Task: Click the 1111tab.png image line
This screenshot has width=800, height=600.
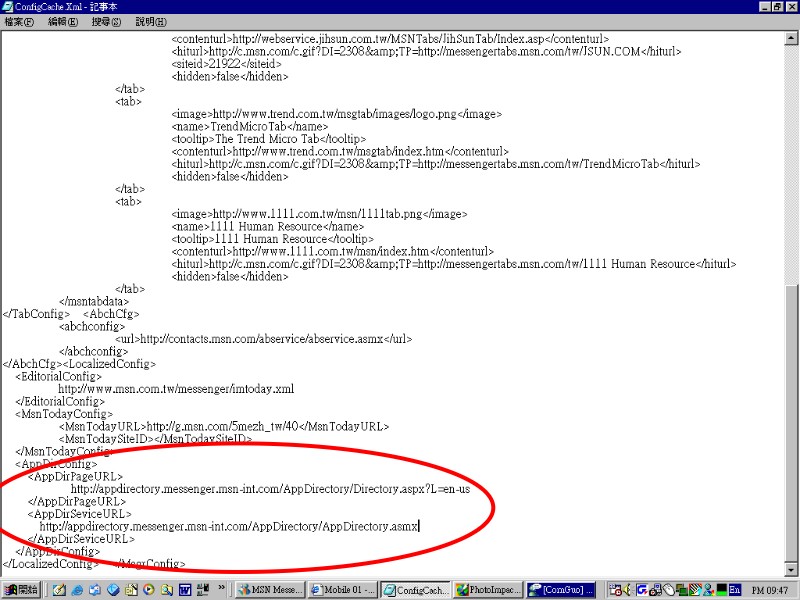Action: click(319, 214)
